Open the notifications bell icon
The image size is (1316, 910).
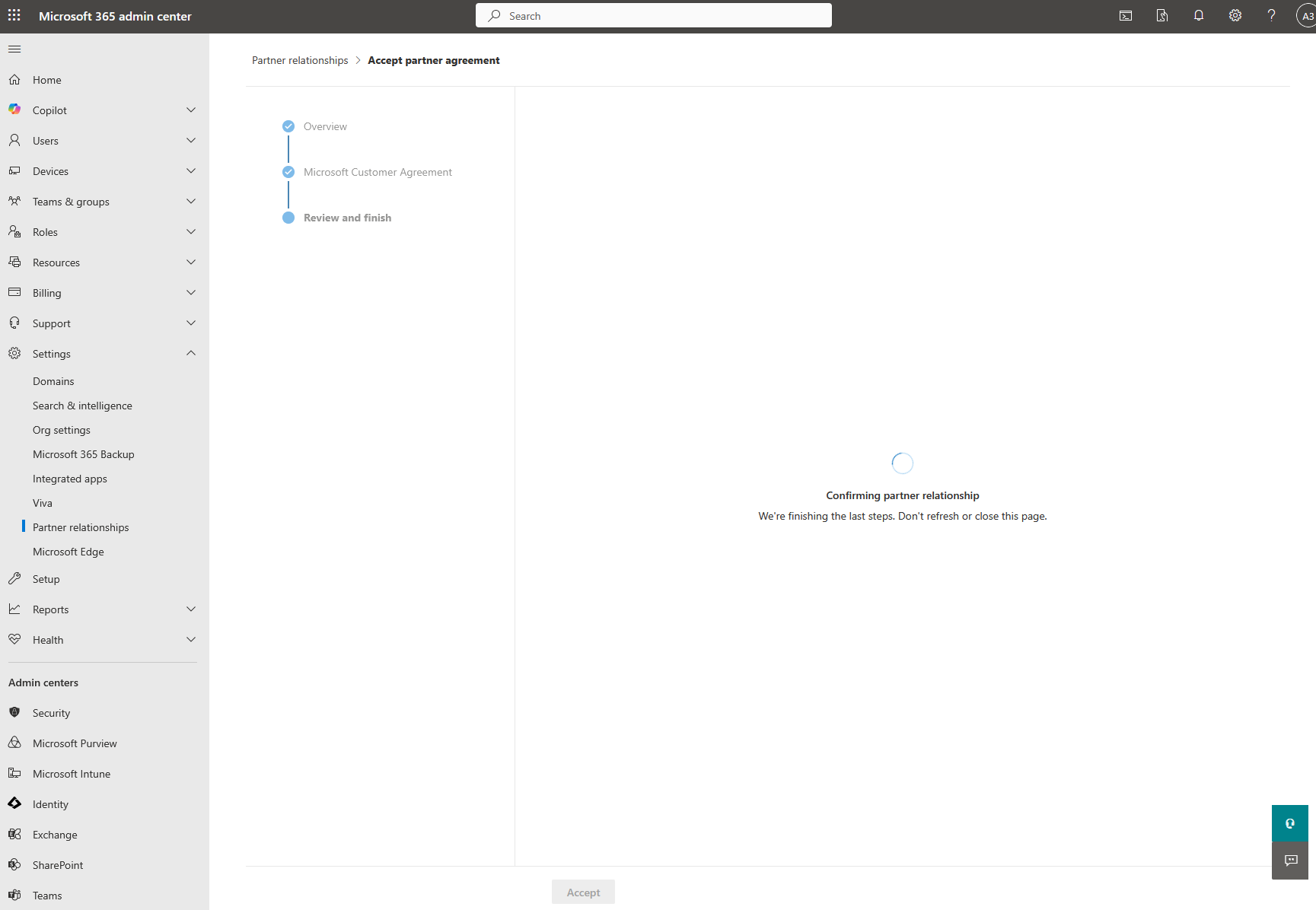(1199, 16)
